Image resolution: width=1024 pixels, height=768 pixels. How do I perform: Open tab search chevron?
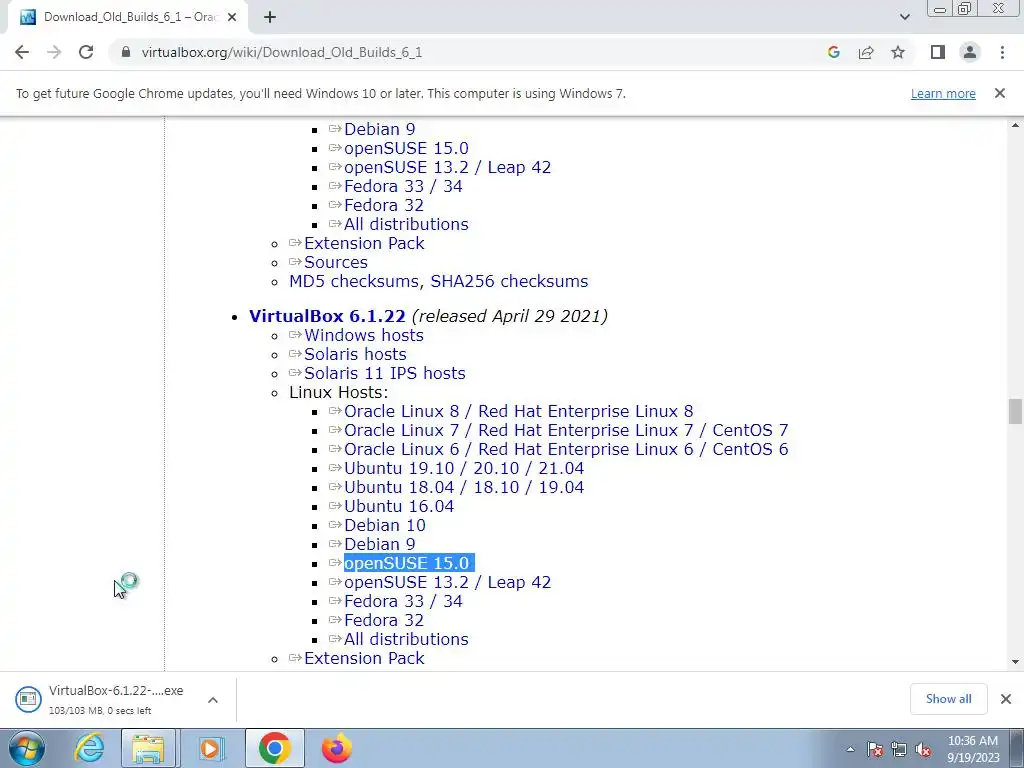pos(904,17)
